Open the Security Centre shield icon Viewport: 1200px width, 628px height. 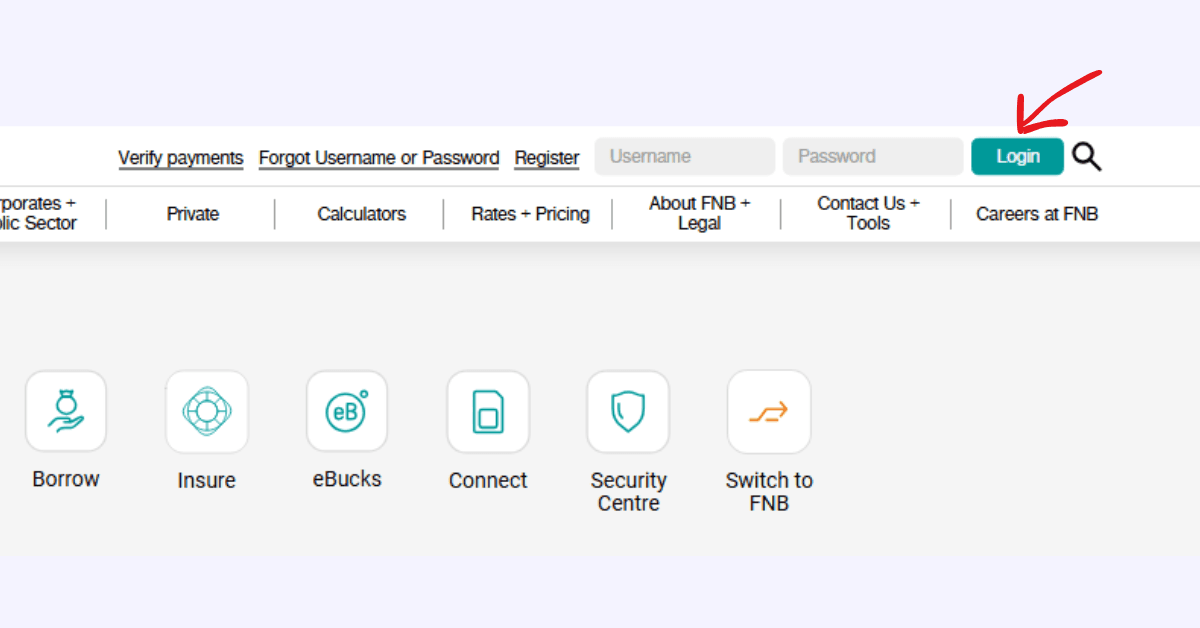coord(627,411)
